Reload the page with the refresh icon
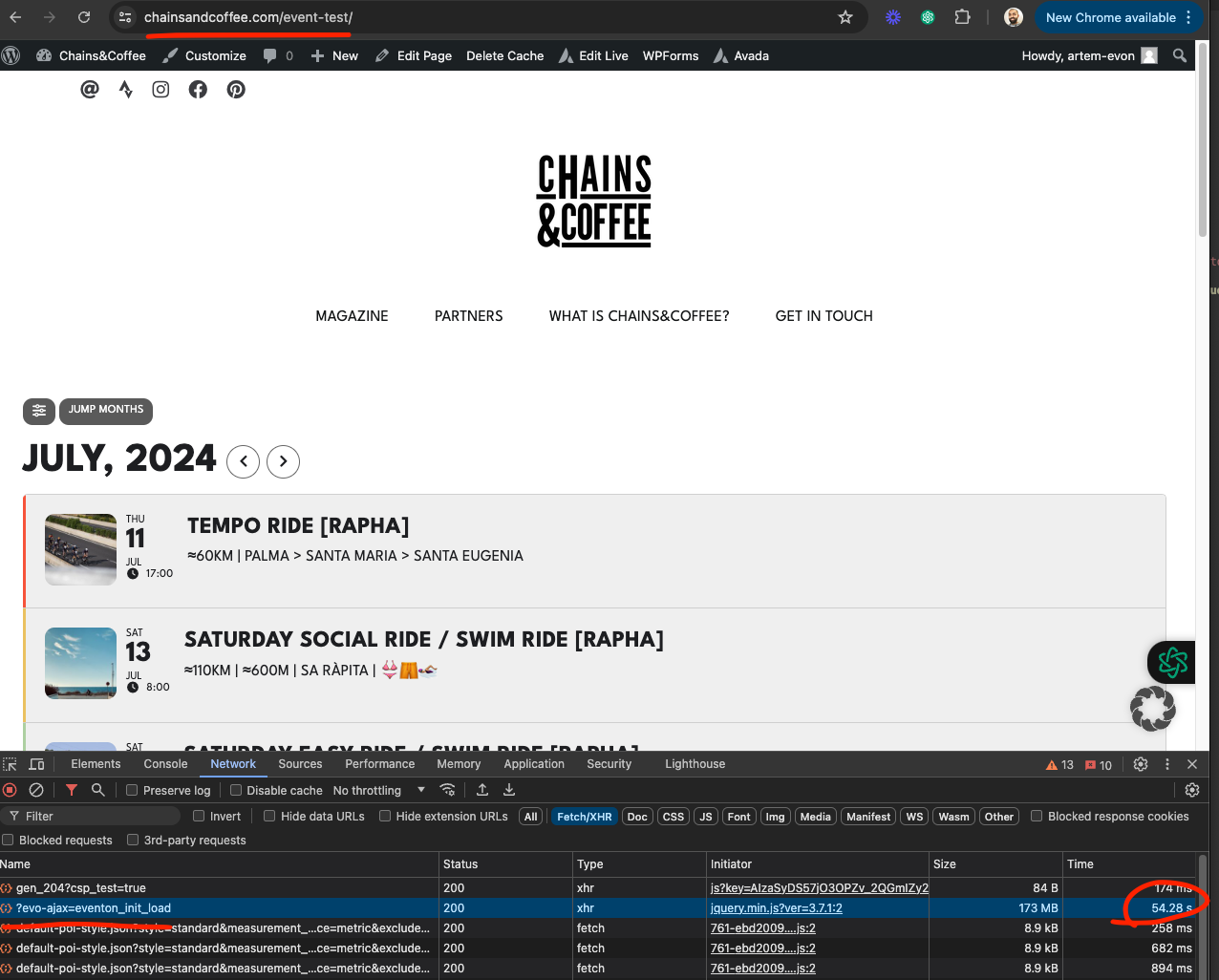The height and width of the screenshot is (980, 1219). pos(84,17)
